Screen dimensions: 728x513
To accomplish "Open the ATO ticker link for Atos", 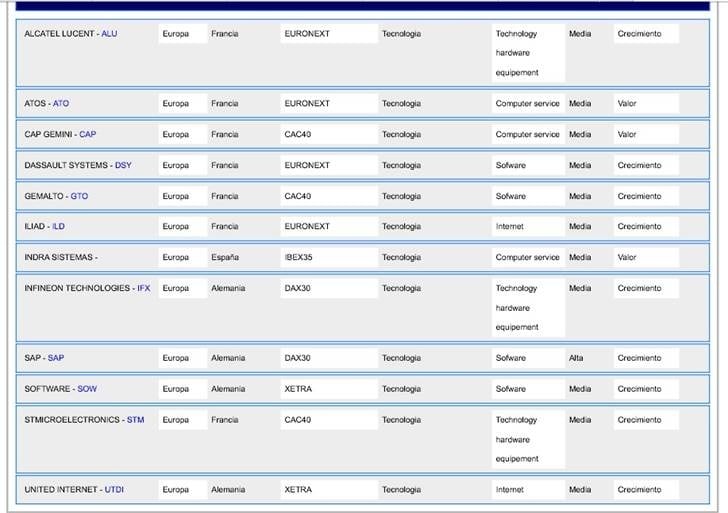I will (61, 104).
